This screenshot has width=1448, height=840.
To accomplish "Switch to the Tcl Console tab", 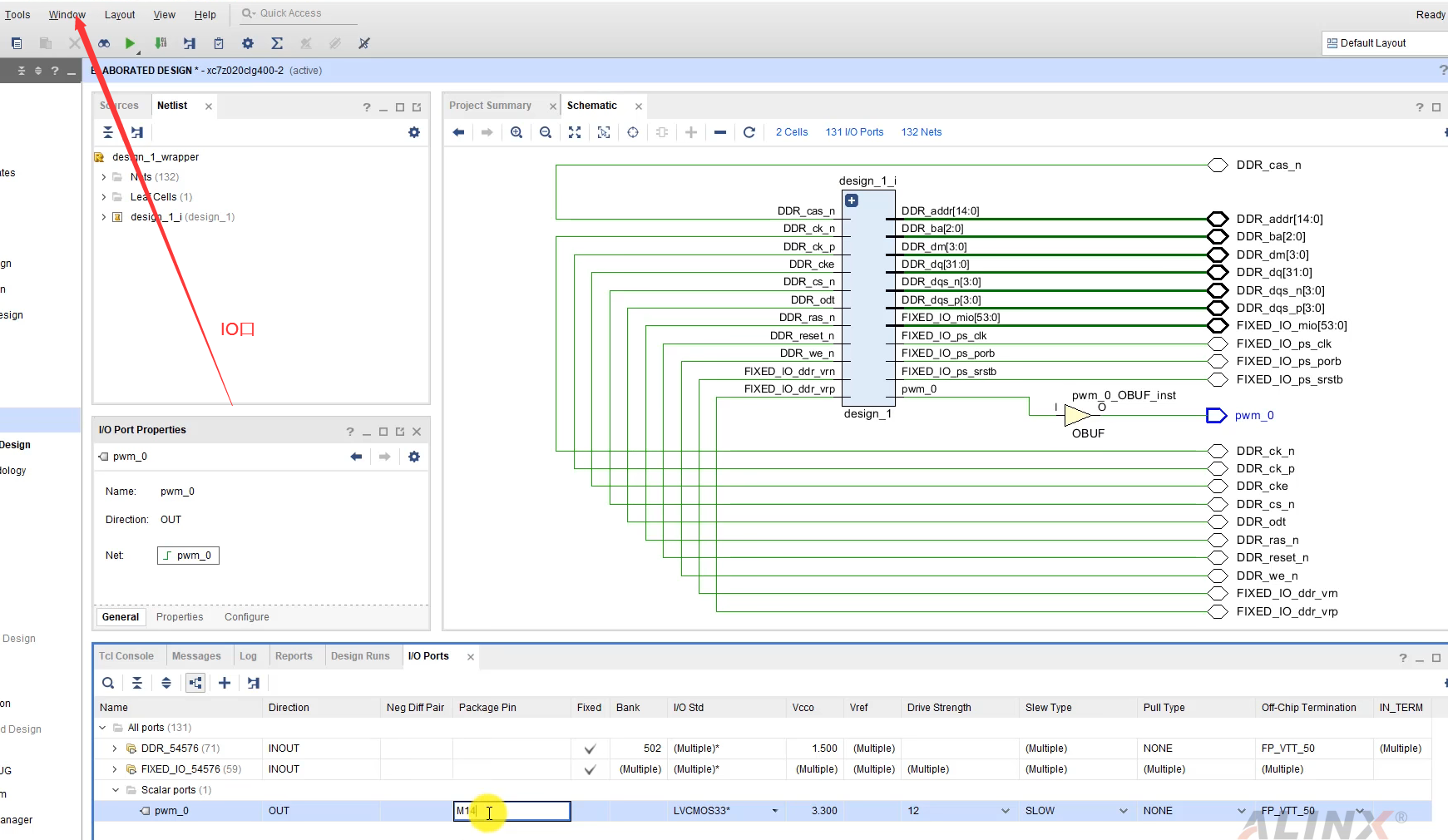I will click(126, 656).
